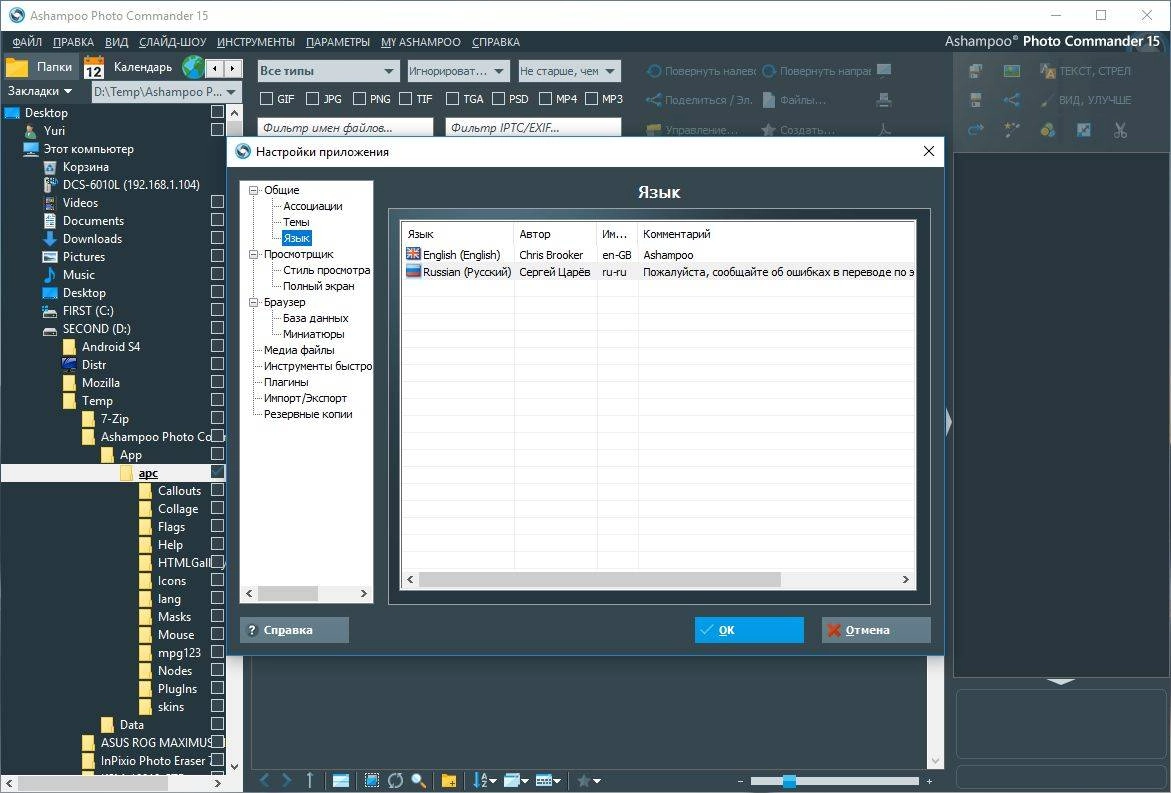Screen dimensions: 1171x793
Task: Open the Не старше, чем dropdown
Action: click(x=569, y=71)
